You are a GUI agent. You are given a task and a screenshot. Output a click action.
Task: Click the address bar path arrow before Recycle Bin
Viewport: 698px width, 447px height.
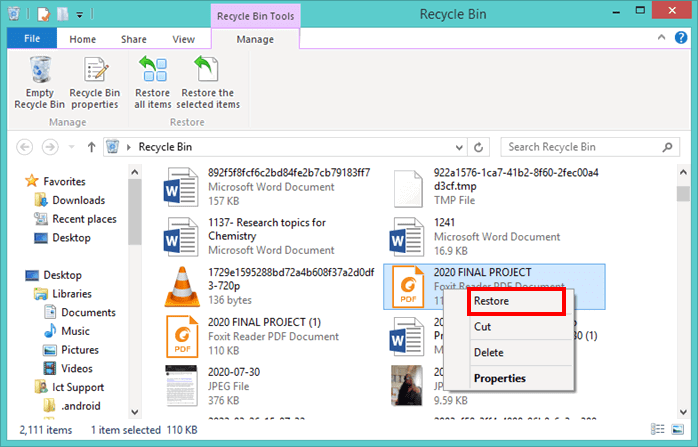tap(129, 147)
